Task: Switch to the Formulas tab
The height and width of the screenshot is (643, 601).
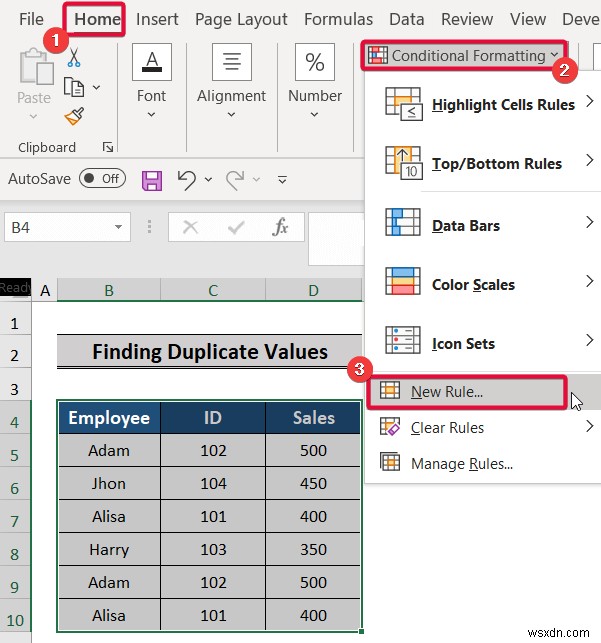Action: pos(338,19)
